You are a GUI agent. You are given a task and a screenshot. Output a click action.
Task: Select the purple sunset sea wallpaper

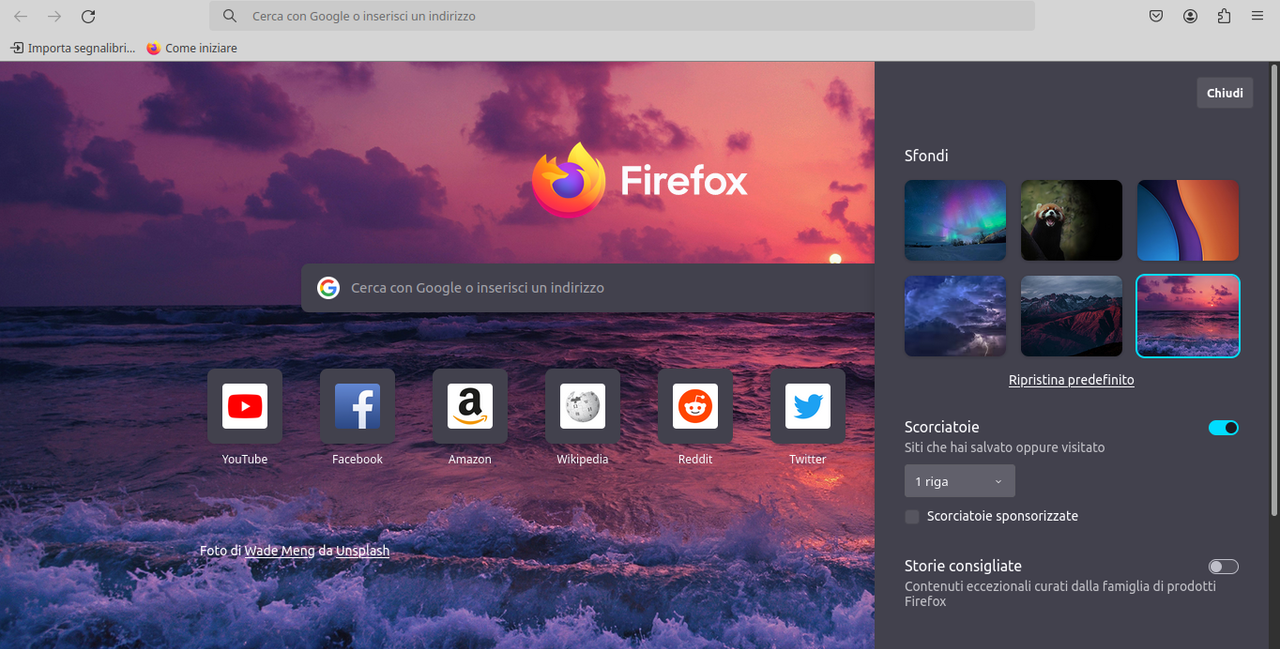pos(1188,316)
